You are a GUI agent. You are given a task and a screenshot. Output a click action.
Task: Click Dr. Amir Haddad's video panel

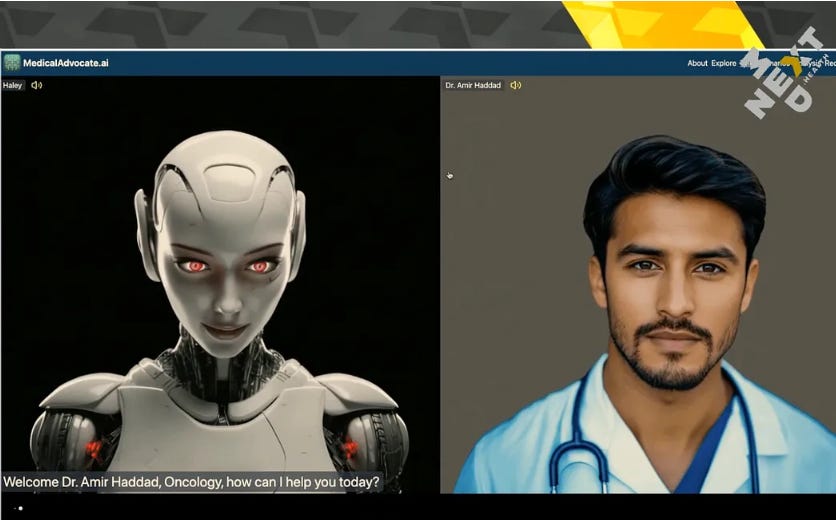638,284
